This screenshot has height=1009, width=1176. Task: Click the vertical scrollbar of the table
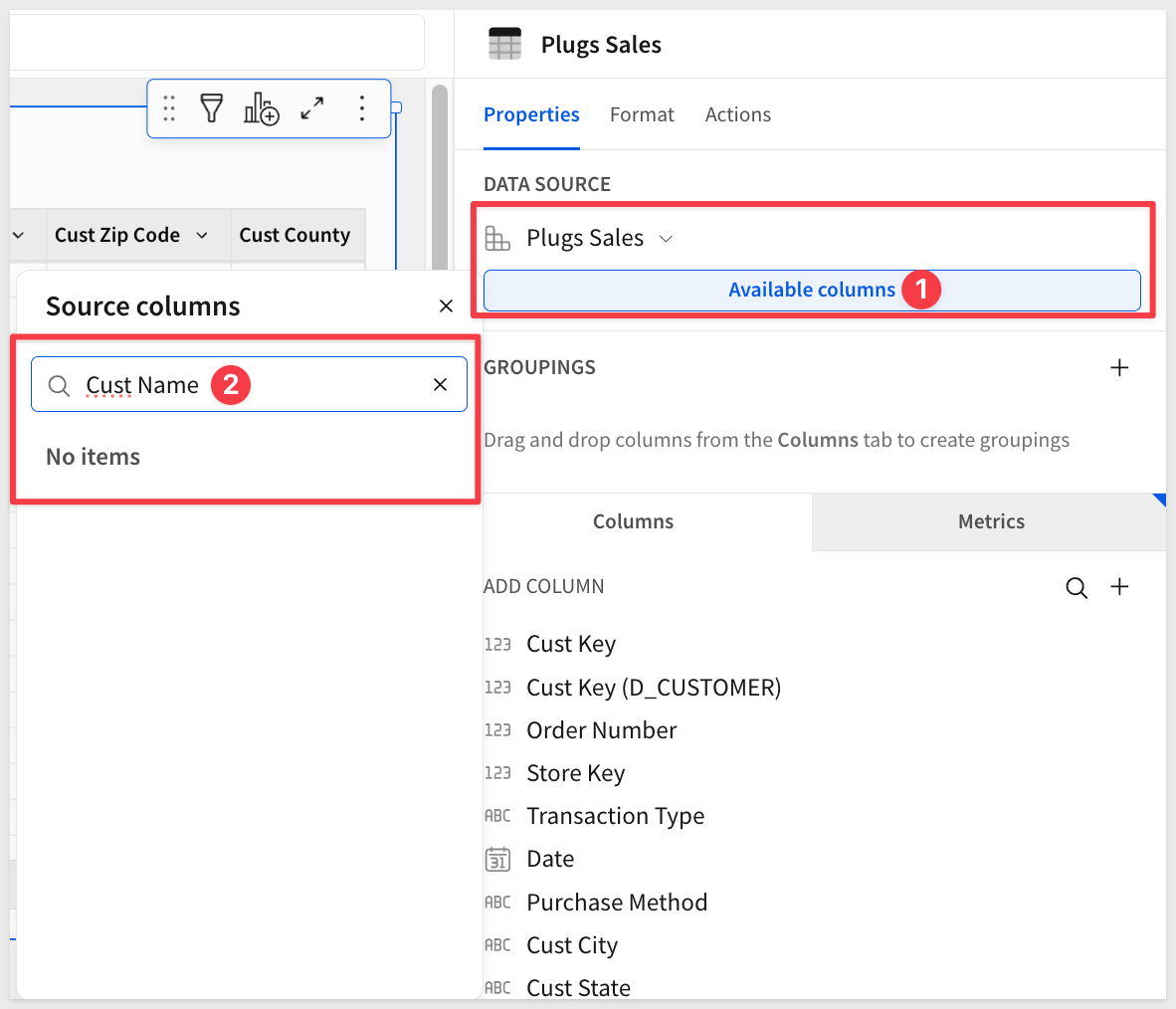439,179
